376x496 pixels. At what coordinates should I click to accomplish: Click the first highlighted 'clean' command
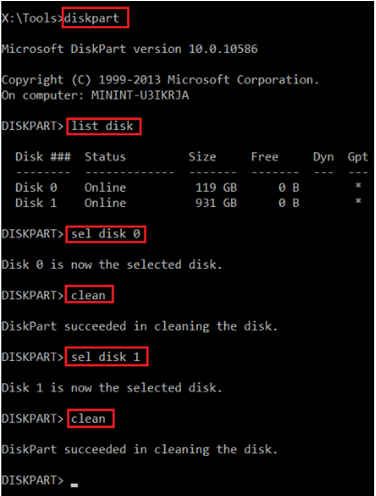coord(89,295)
